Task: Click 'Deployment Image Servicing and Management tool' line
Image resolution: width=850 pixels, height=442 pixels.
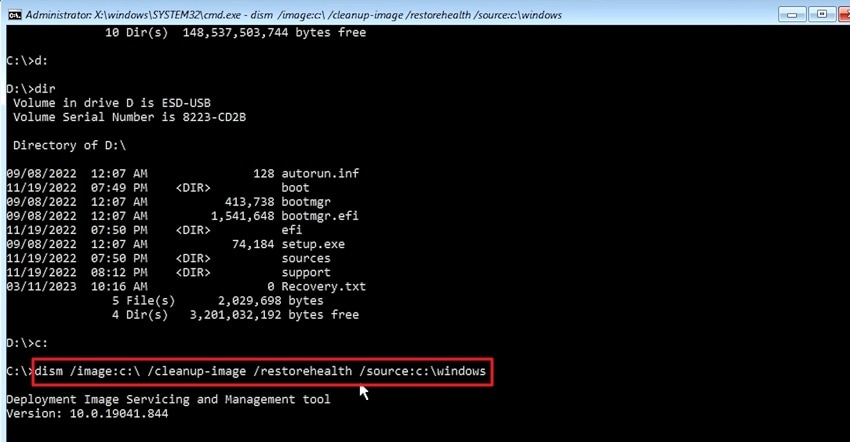Action: click(168, 400)
